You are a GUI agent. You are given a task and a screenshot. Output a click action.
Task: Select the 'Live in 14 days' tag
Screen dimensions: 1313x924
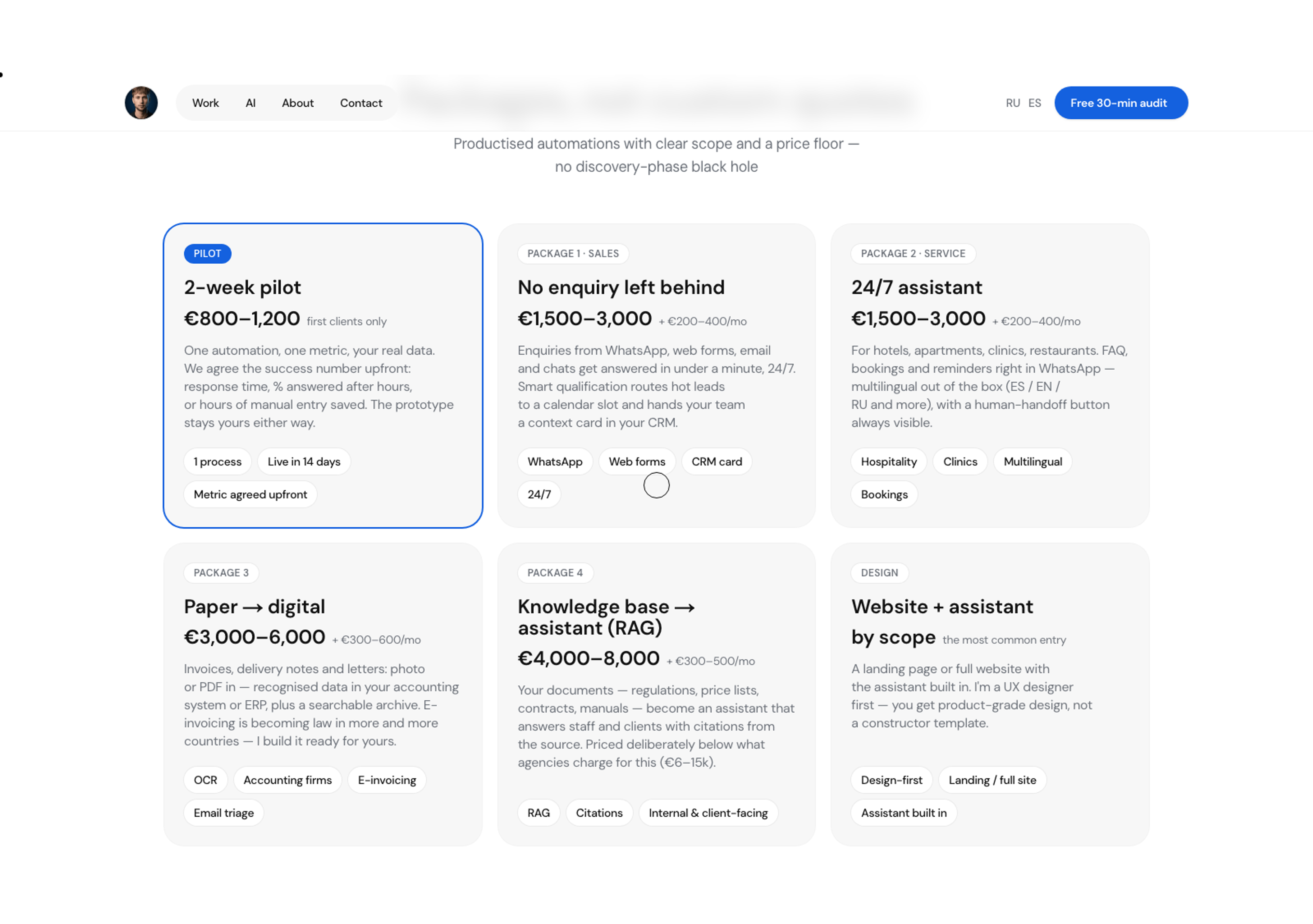coord(304,461)
